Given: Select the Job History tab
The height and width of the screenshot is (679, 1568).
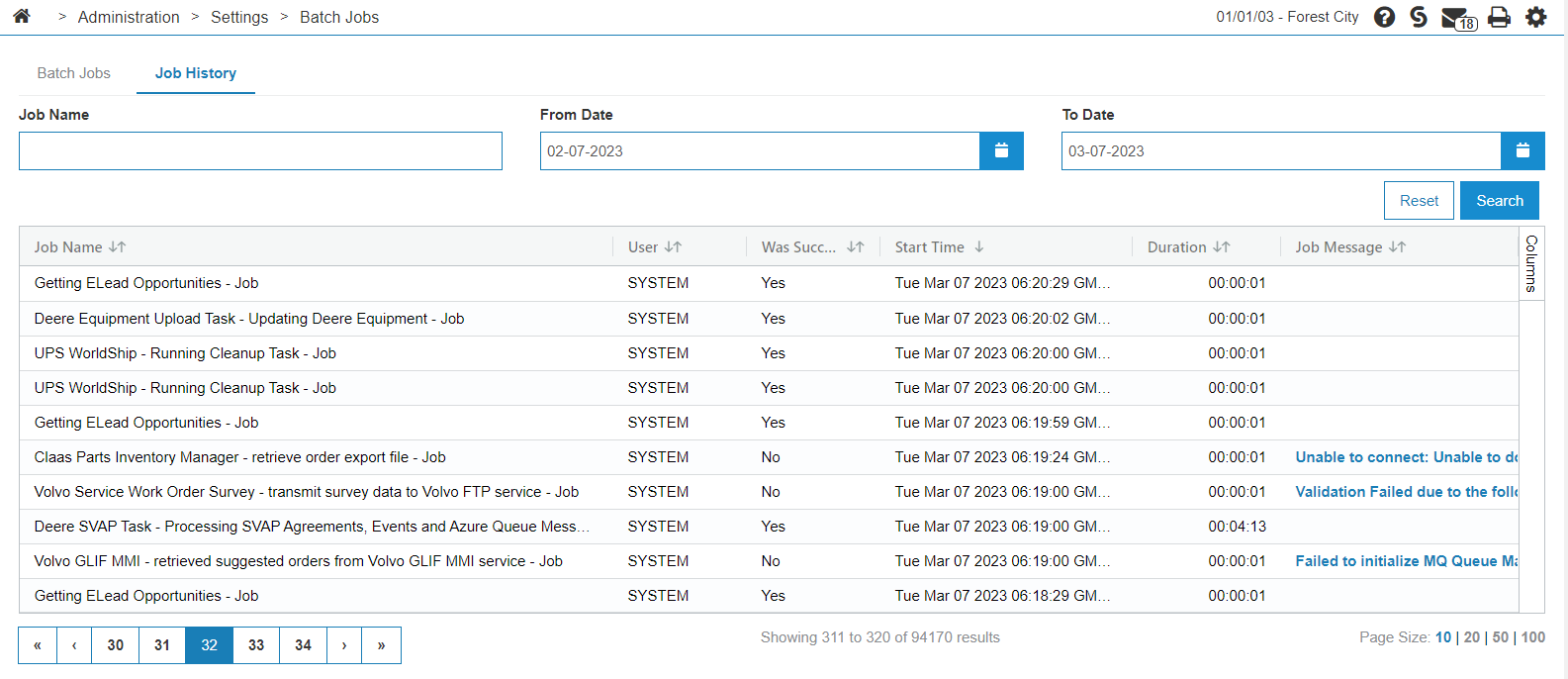Looking at the screenshot, I should (x=196, y=73).
